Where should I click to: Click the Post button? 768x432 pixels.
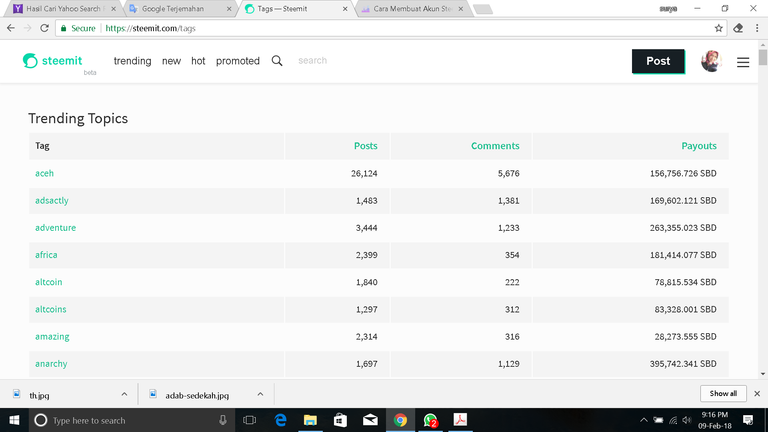pyautogui.click(x=658, y=61)
